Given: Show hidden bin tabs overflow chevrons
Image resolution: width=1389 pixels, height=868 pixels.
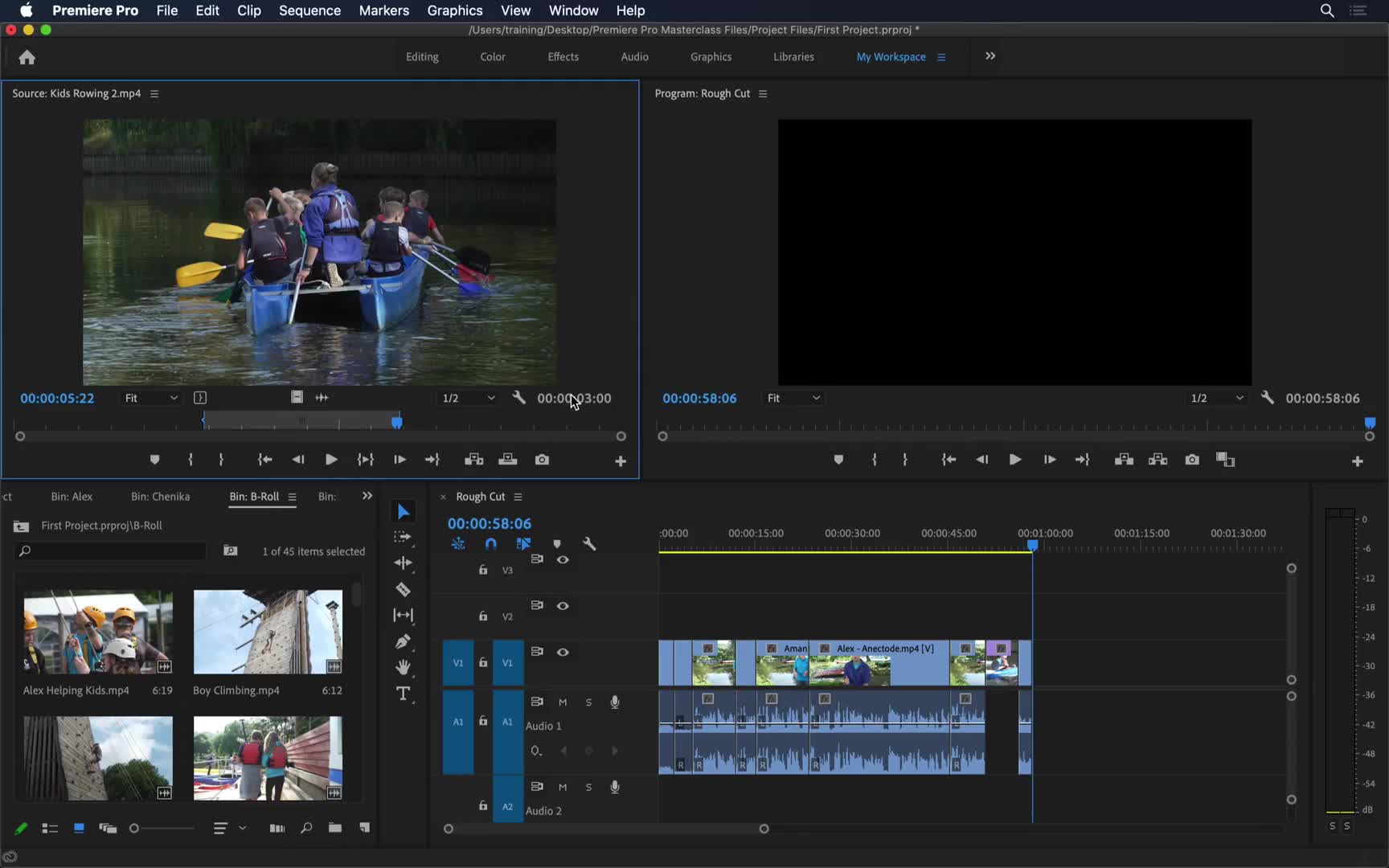Looking at the screenshot, I should (367, 496).
